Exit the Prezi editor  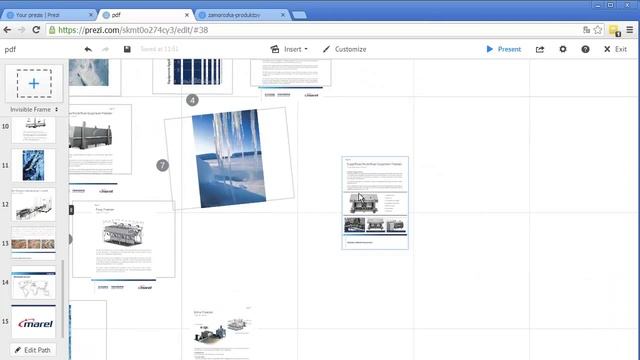click(x=615, y=49)
